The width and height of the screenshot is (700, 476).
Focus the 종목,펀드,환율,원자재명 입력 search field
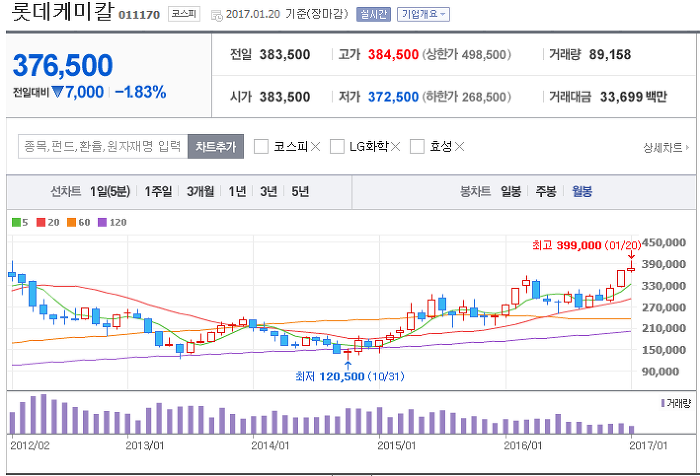pyautogui.click(x=103, y=146)
